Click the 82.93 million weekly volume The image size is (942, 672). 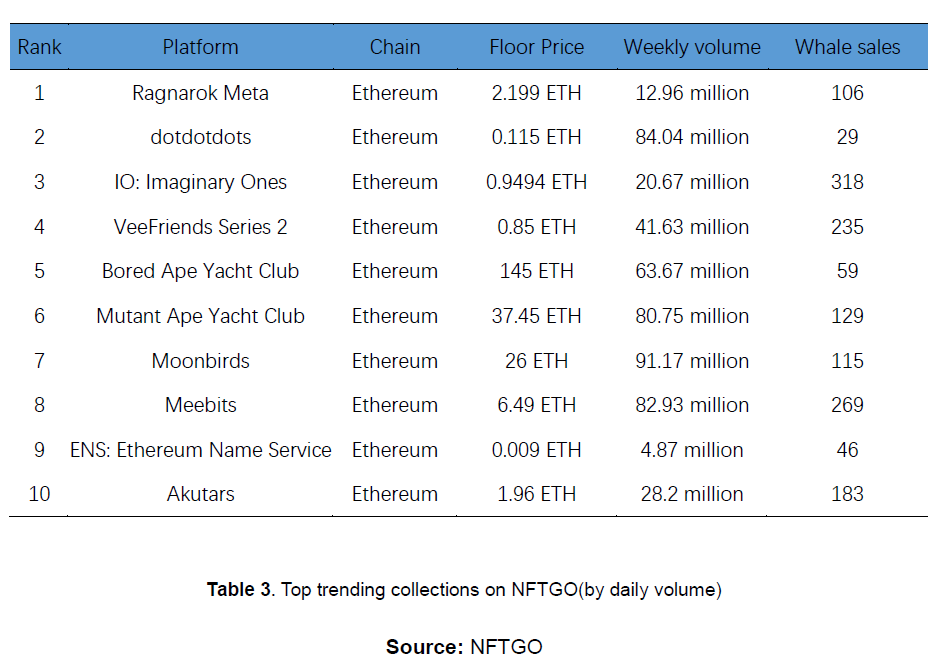coord(692,405)
